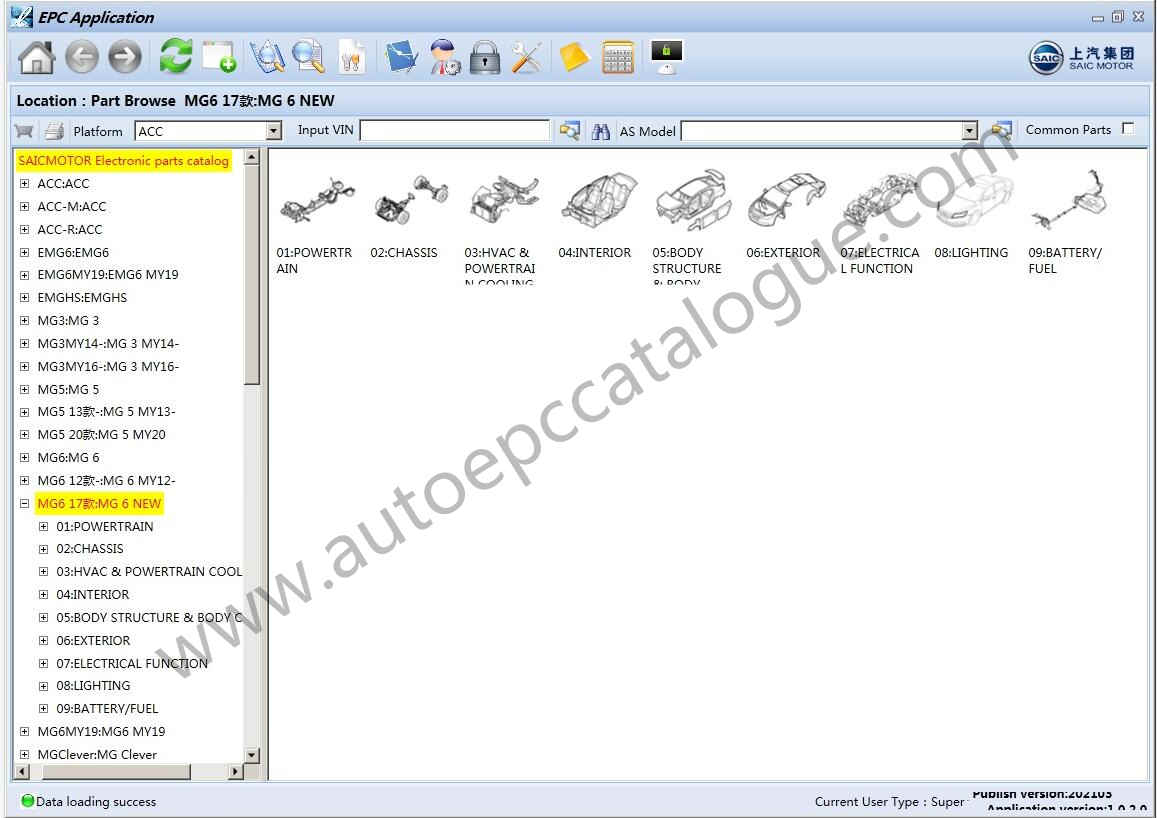This screenshot has width=1157, height=818.
Task: Open the Platform ACC dropdown
Action: pyautogui.click(x=274, y=131)
